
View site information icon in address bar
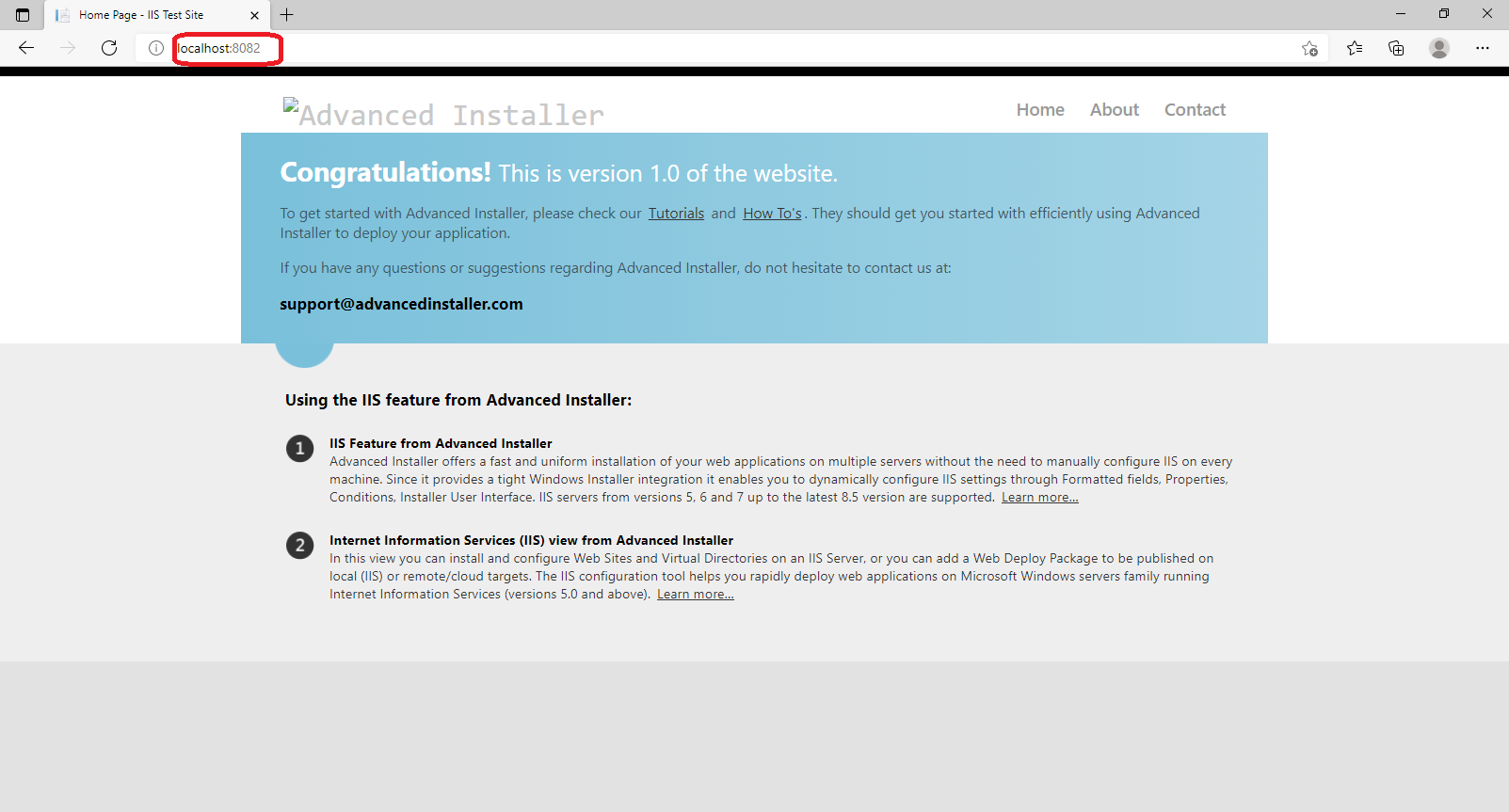156,48
